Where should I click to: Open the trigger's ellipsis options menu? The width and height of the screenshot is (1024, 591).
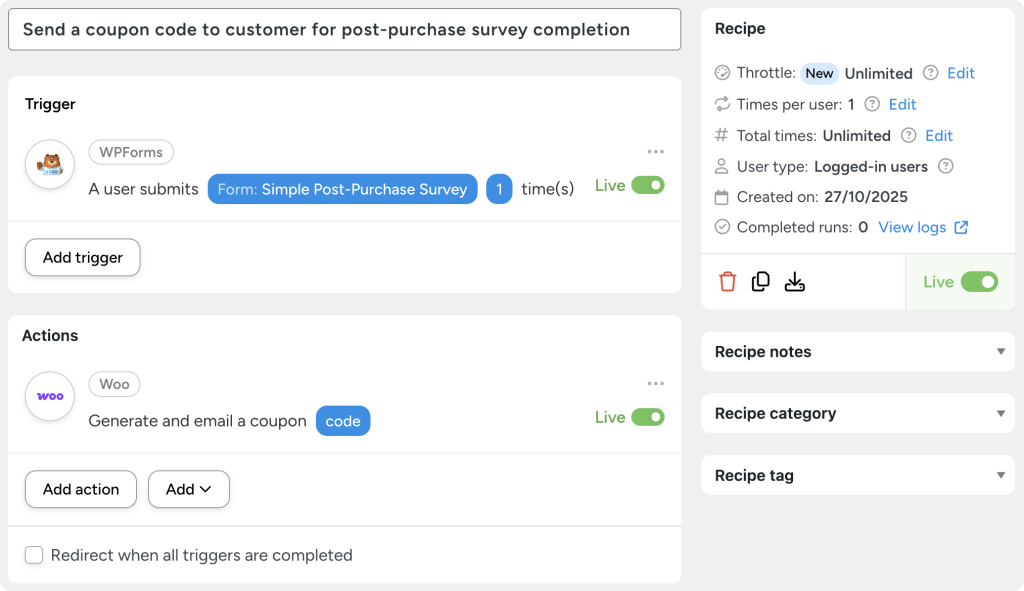(x=656, y=151)
